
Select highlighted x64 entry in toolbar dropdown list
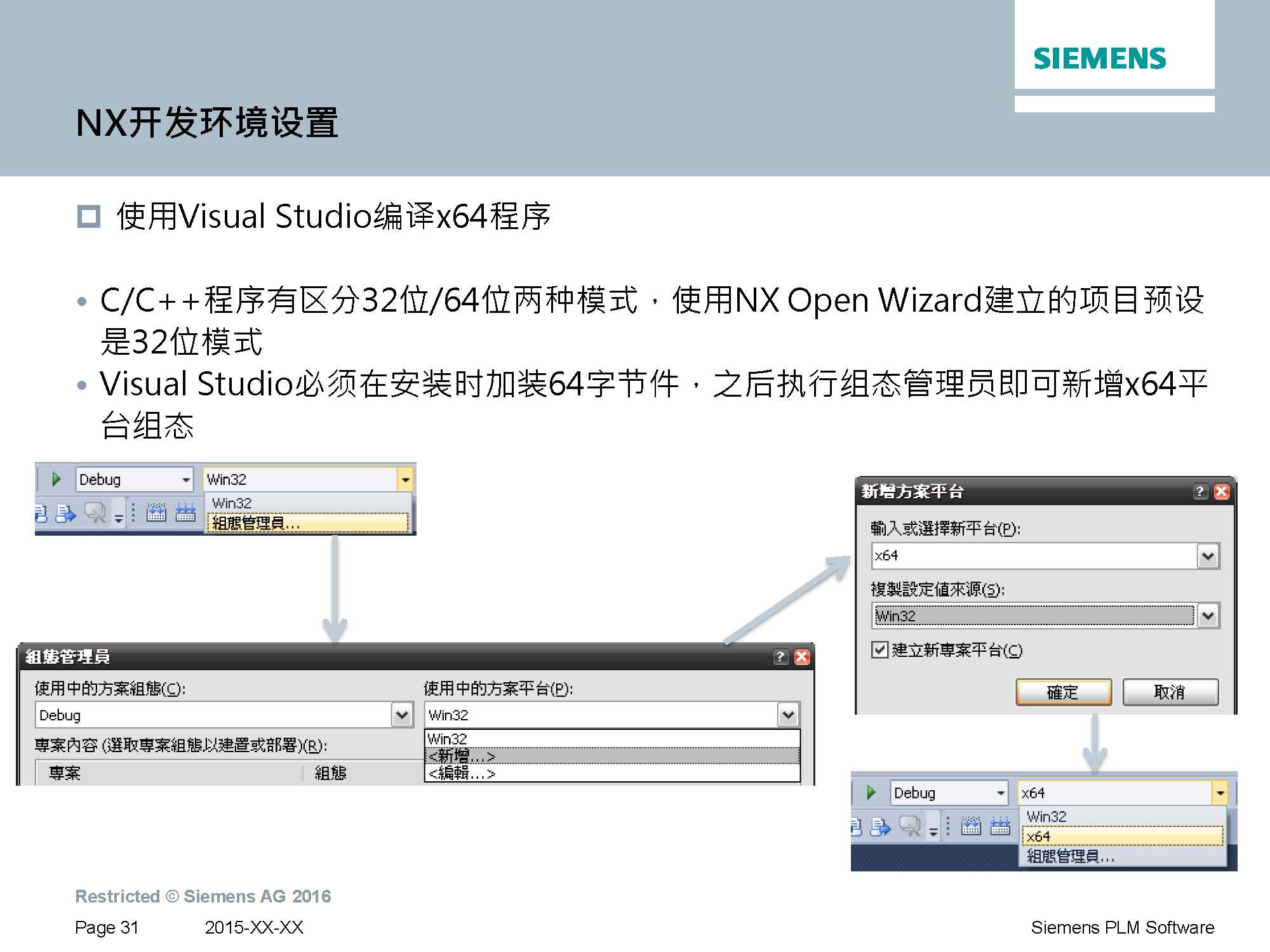1123,836
